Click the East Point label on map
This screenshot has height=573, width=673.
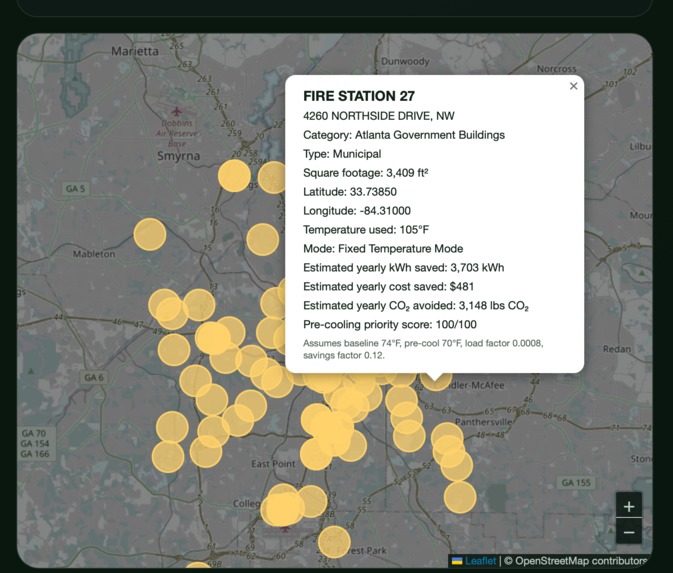tap(273, 464)
